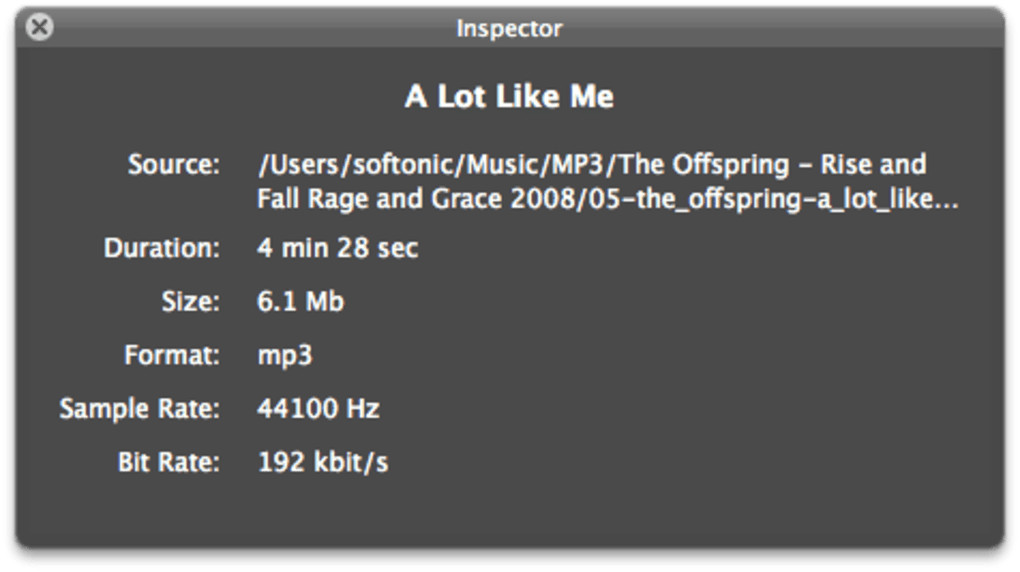This screenshot has height=572, width=1020.
Task: Click the Duration label
Action: coord(162,248)
